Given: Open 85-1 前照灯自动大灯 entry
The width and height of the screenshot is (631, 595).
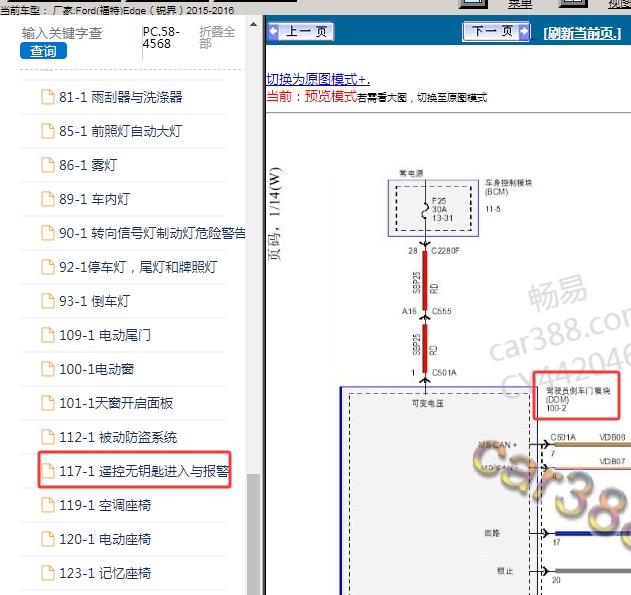Looking at the screenshot, I should (120, 131).
